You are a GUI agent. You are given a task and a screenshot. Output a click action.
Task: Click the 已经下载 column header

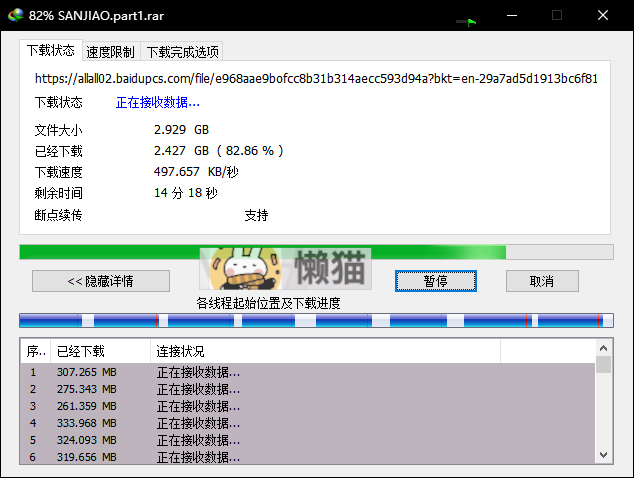click(x=100, y=352)
